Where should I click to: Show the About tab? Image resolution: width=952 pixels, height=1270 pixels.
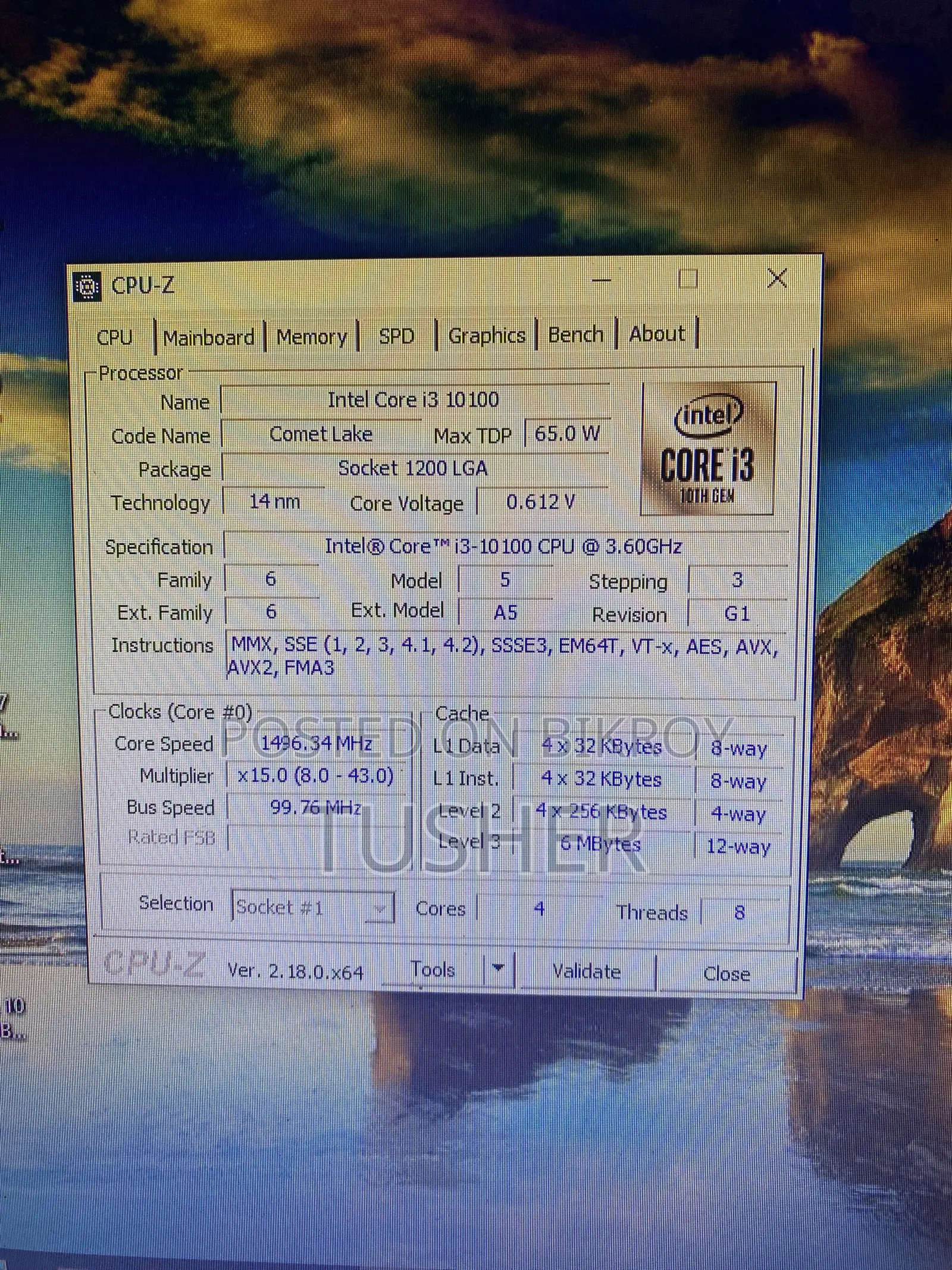657,334
